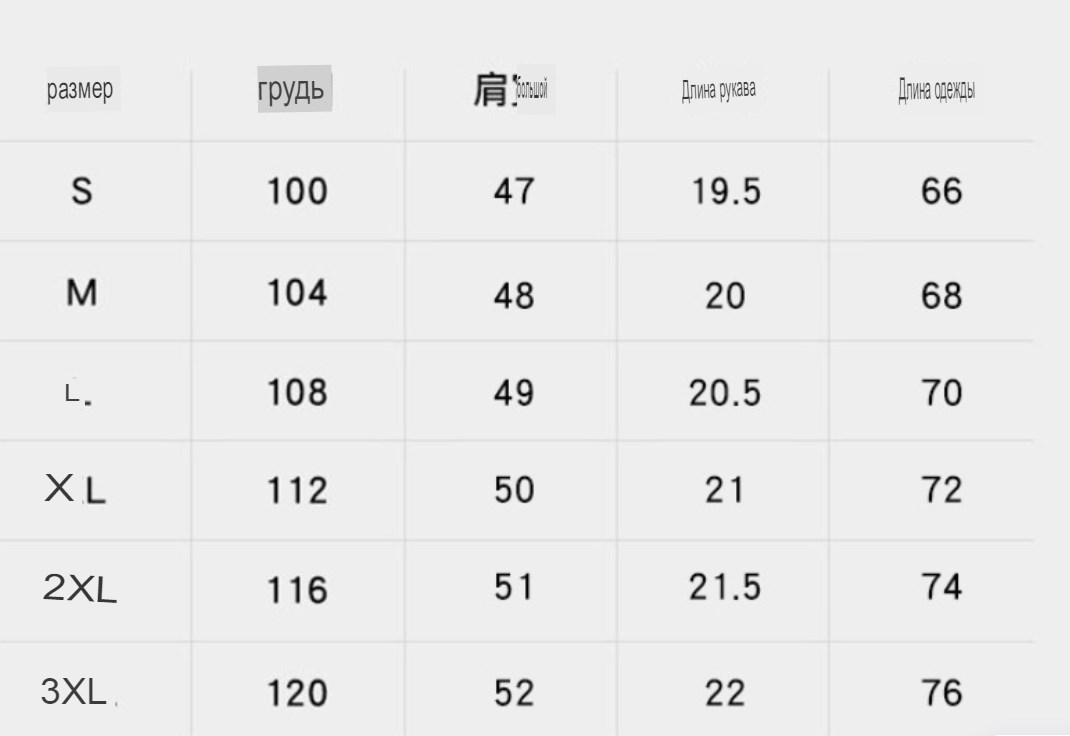Screen dimensions: 1070x736
Task: Click the 肩 shoulder column header
Action: point(510,91)
